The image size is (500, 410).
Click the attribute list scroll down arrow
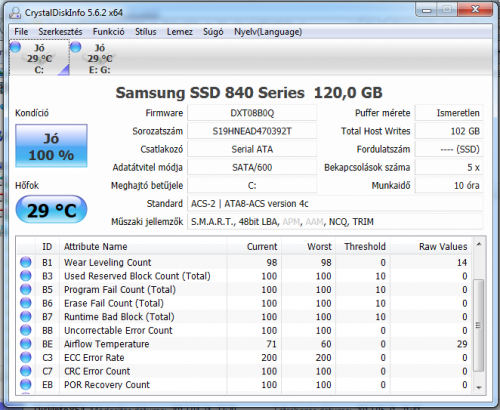479,387
